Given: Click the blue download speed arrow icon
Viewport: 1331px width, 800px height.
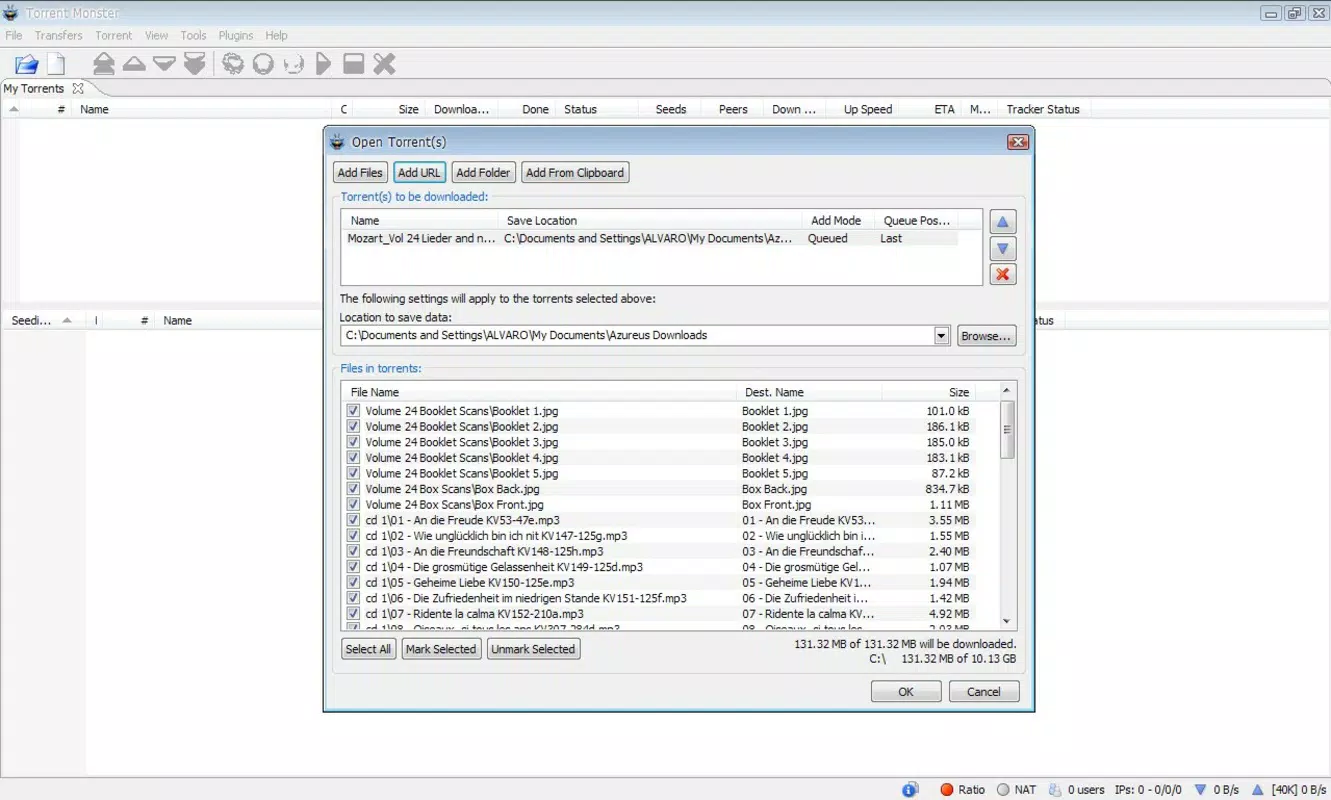Looking at the screenshot, I should tap(1201, 789).
